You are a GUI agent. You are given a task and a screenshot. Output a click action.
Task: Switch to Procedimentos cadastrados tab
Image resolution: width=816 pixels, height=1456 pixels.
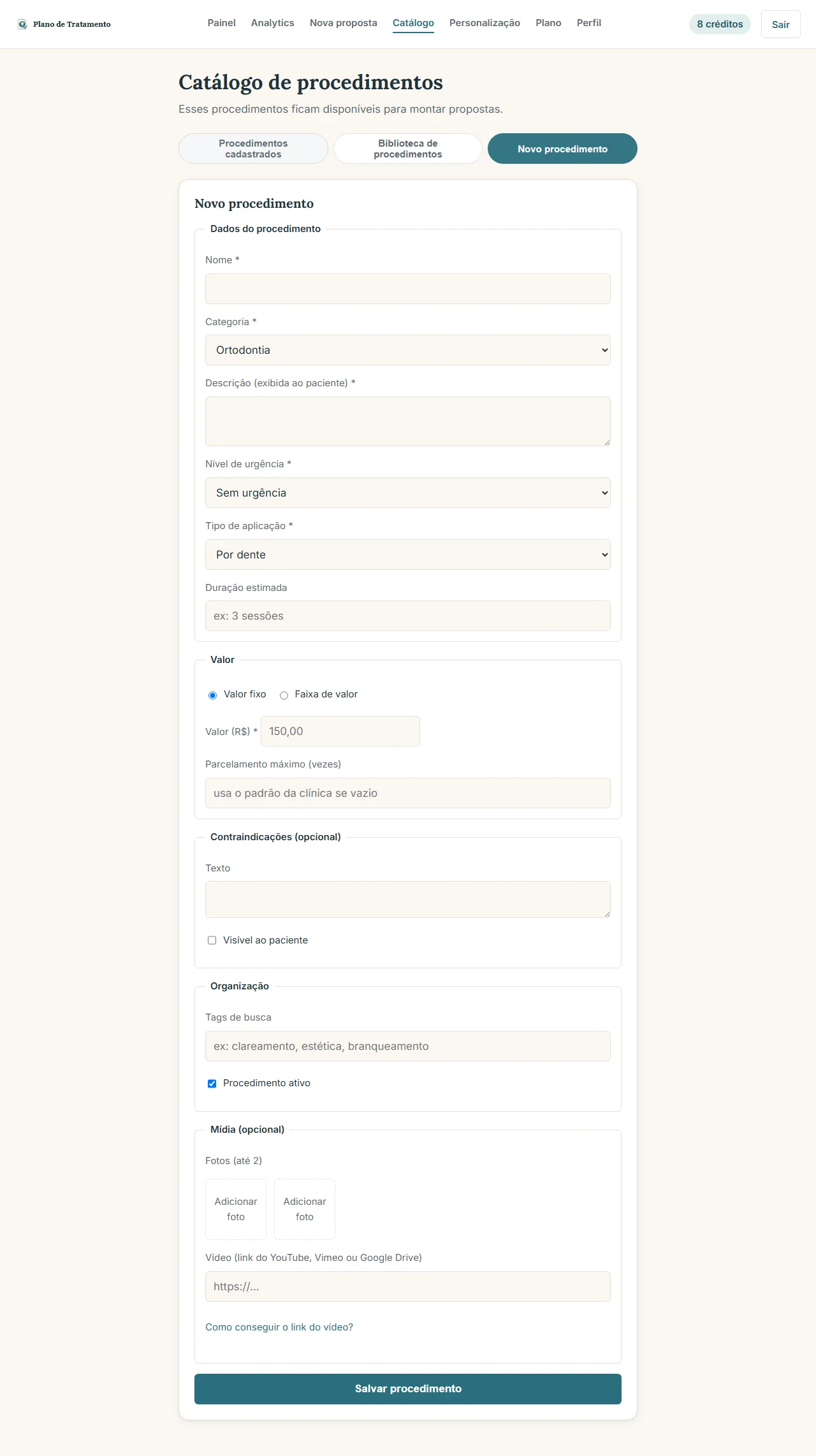(x=253, y=149)
